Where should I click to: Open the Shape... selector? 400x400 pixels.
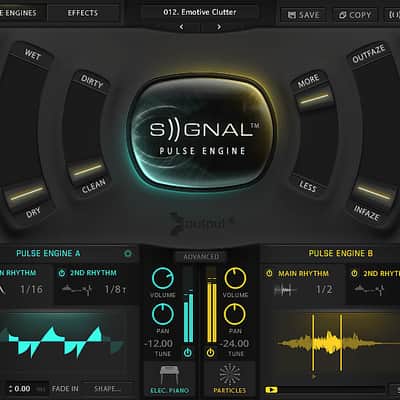pyautogui.click(x=107, y=389)
